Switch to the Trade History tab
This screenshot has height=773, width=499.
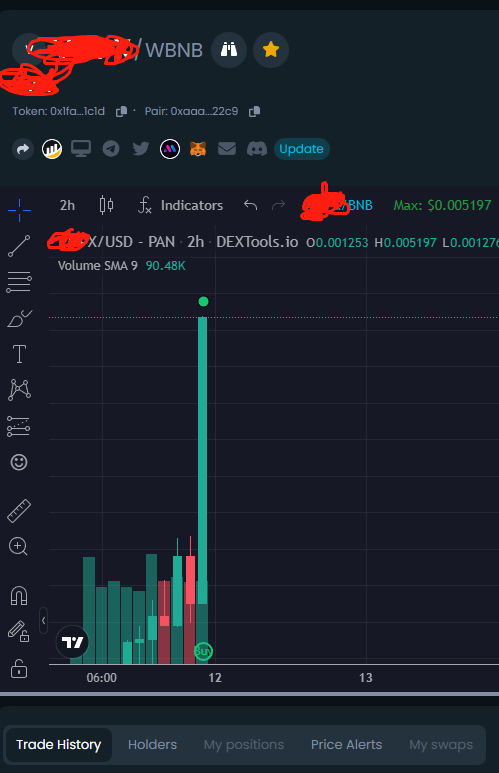tap(59, 744)
